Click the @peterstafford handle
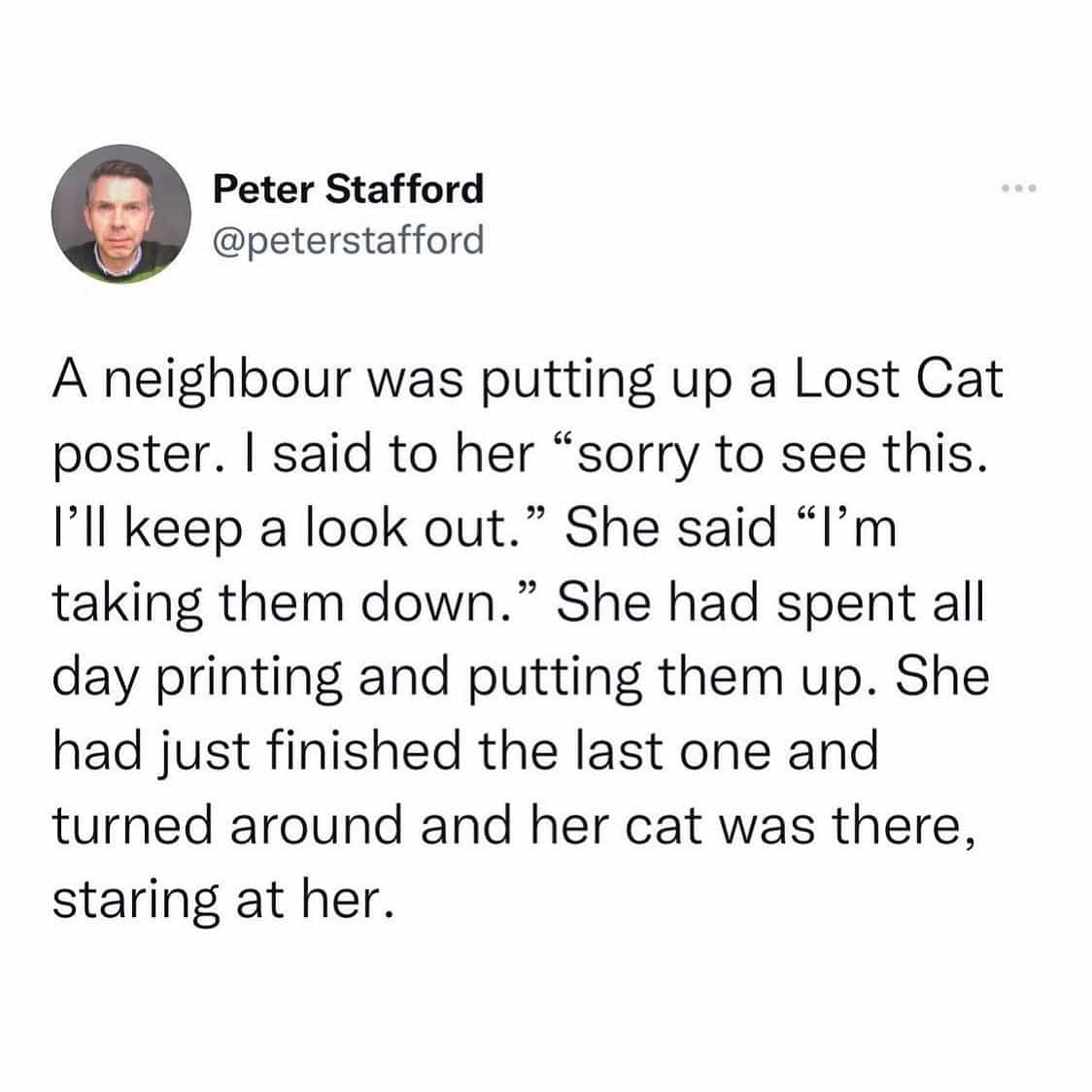The height and width of the screenshot is (1092, 1092). (x=348, y=238)
